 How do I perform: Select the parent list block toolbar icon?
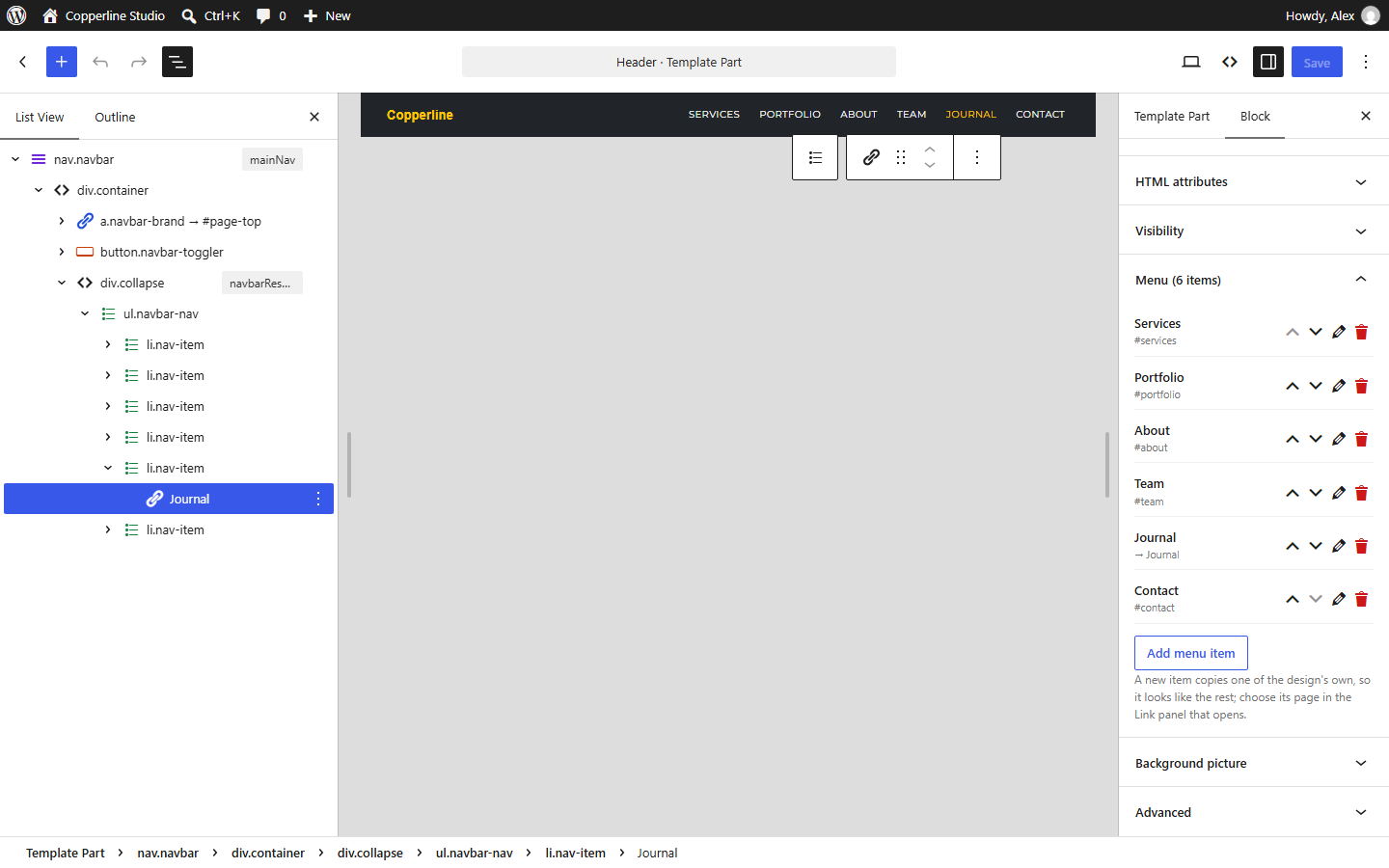(815, 157)
